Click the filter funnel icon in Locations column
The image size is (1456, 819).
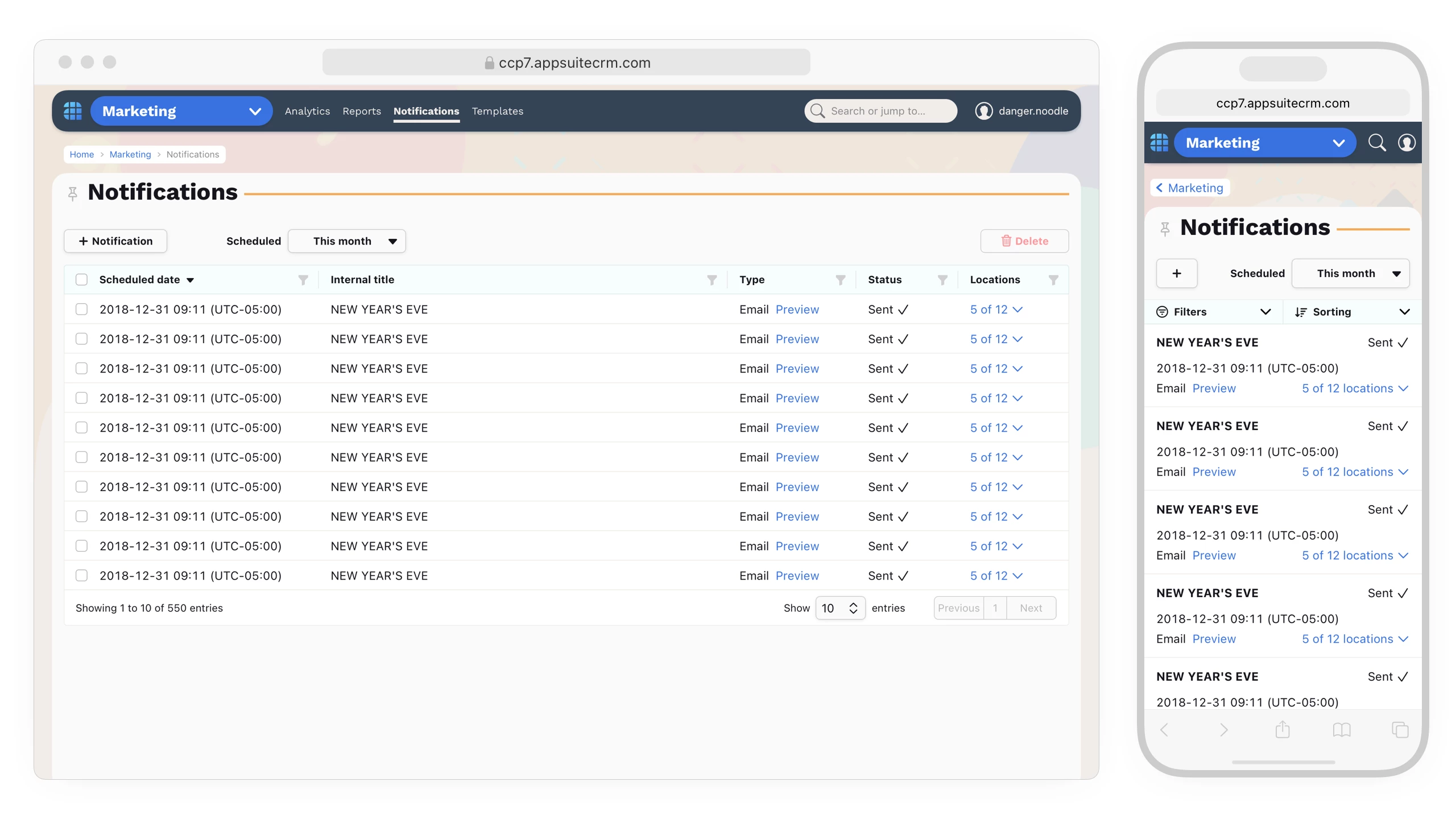coord(1053,280)
